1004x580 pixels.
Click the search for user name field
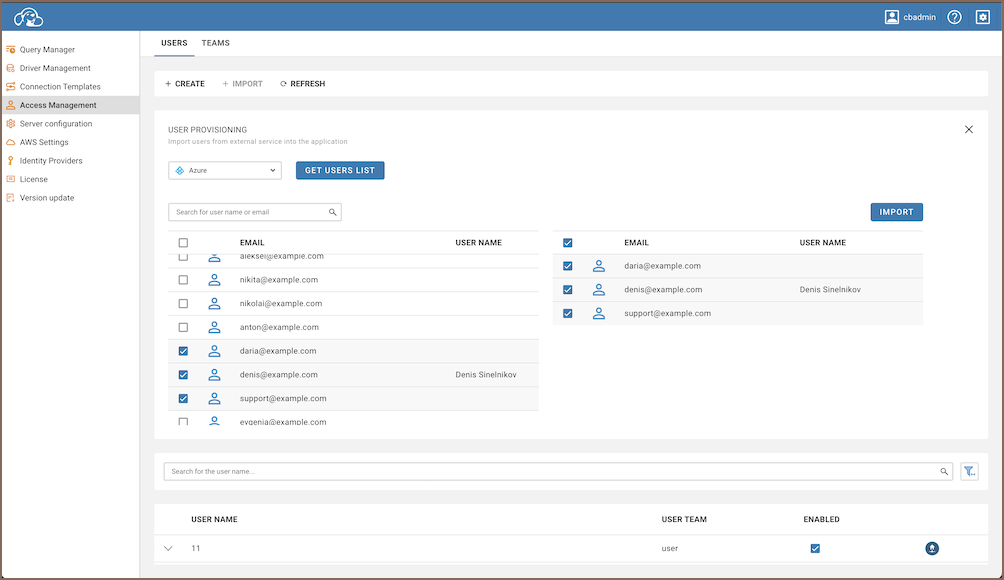(x=555, y=471)
